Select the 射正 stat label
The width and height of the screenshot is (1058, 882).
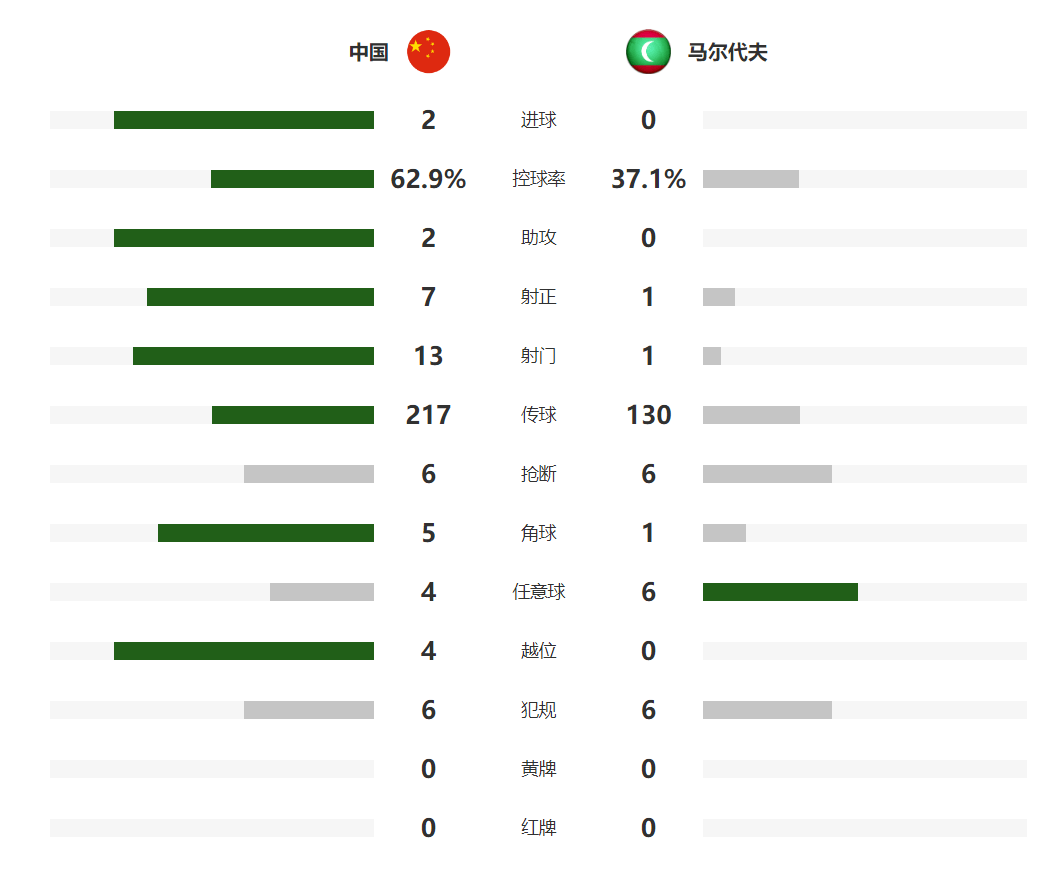click(538, 297)
